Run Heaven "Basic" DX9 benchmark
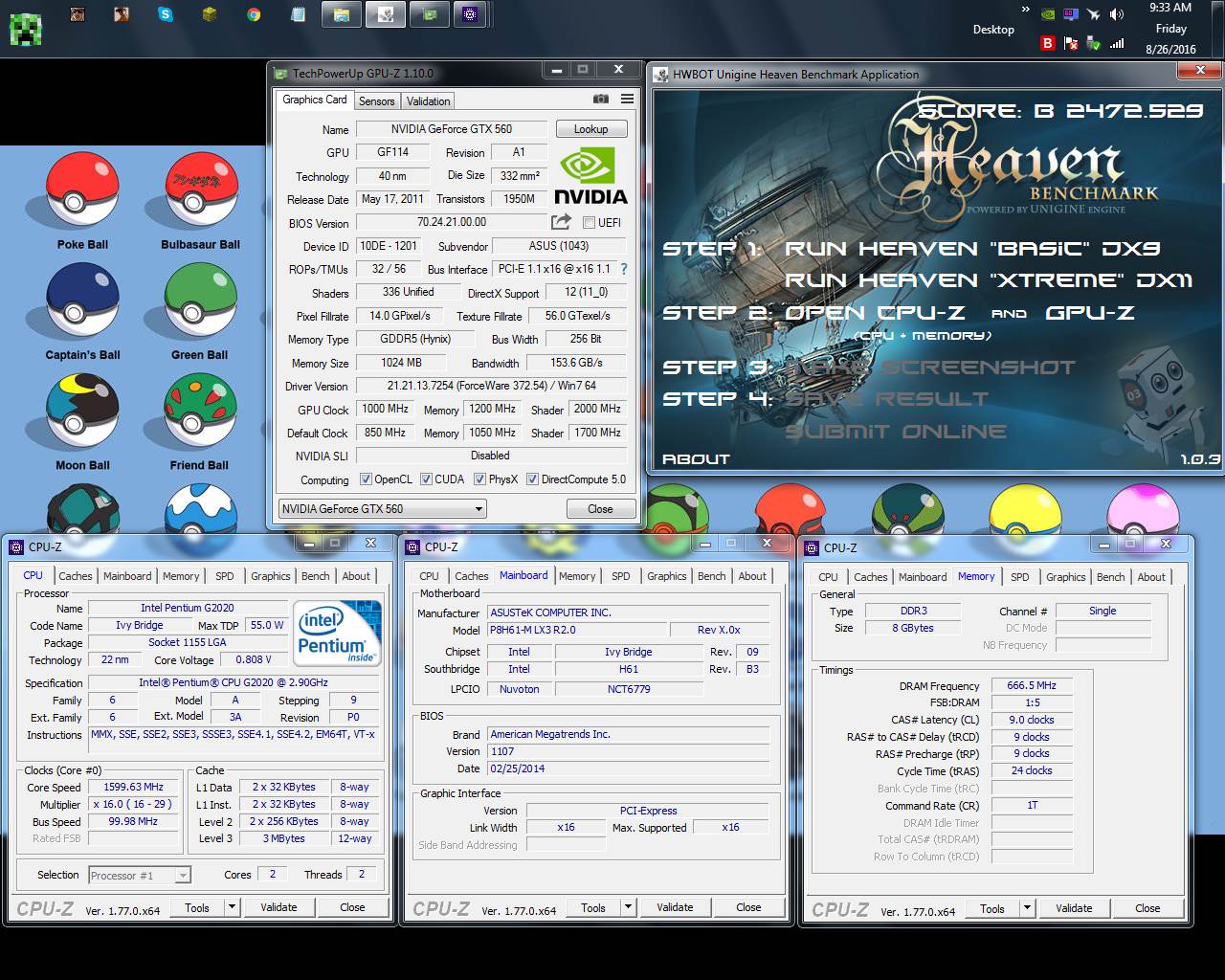1225x980 pixels. tap(972, 249)
